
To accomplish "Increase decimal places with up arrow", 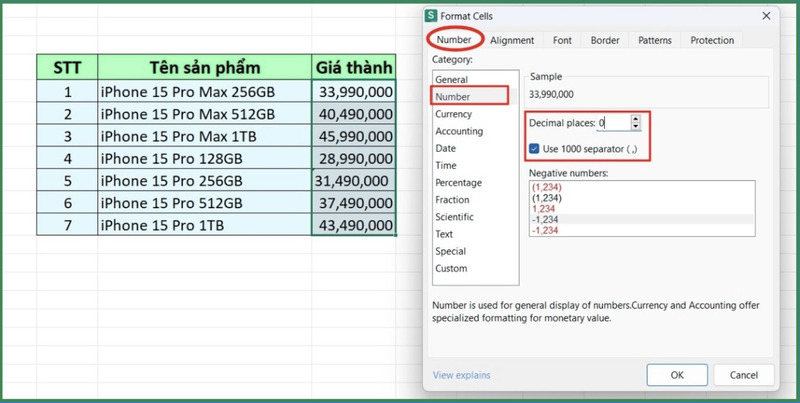I will pos(635,118).
